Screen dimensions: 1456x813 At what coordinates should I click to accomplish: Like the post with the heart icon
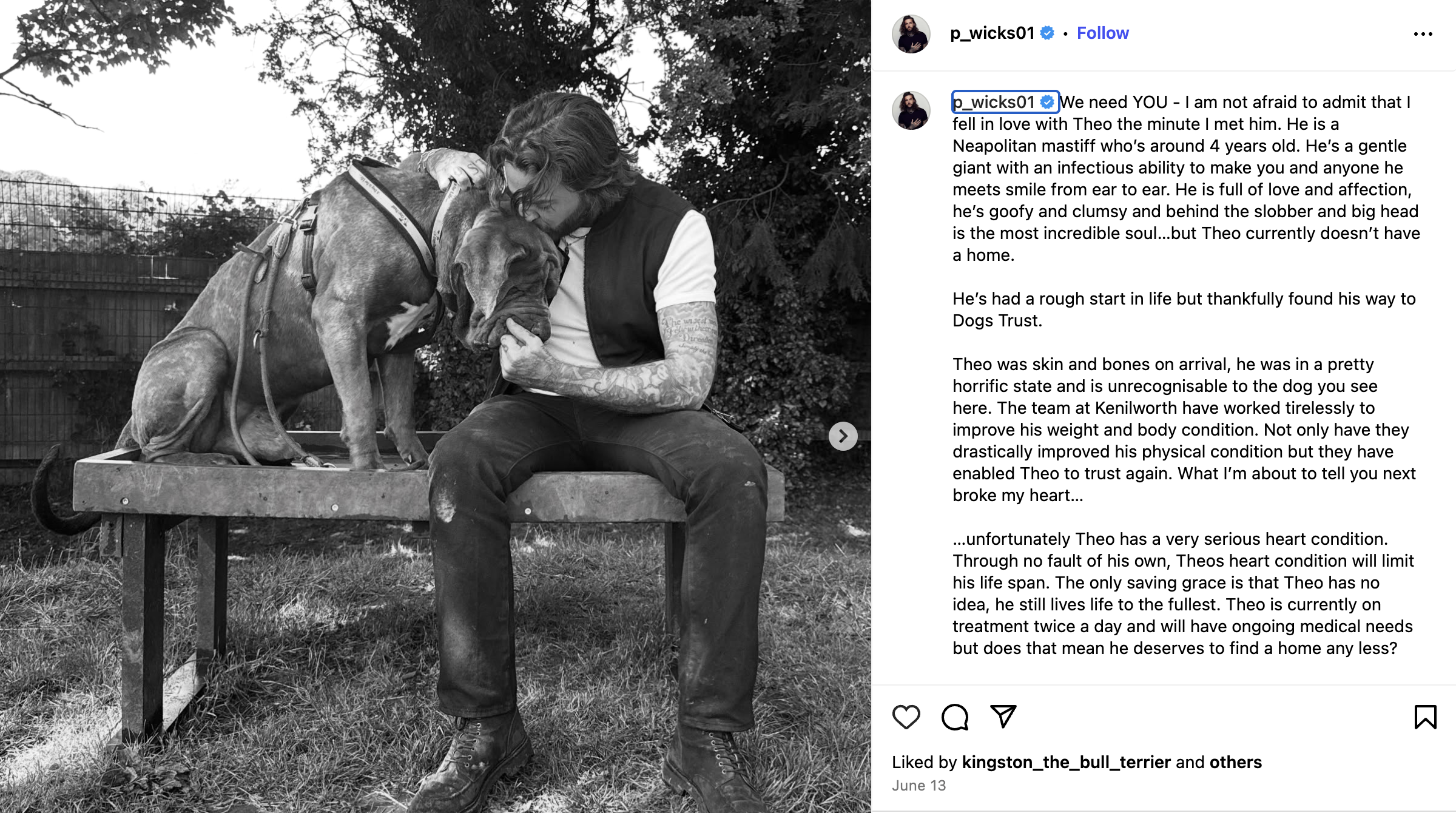906,717
